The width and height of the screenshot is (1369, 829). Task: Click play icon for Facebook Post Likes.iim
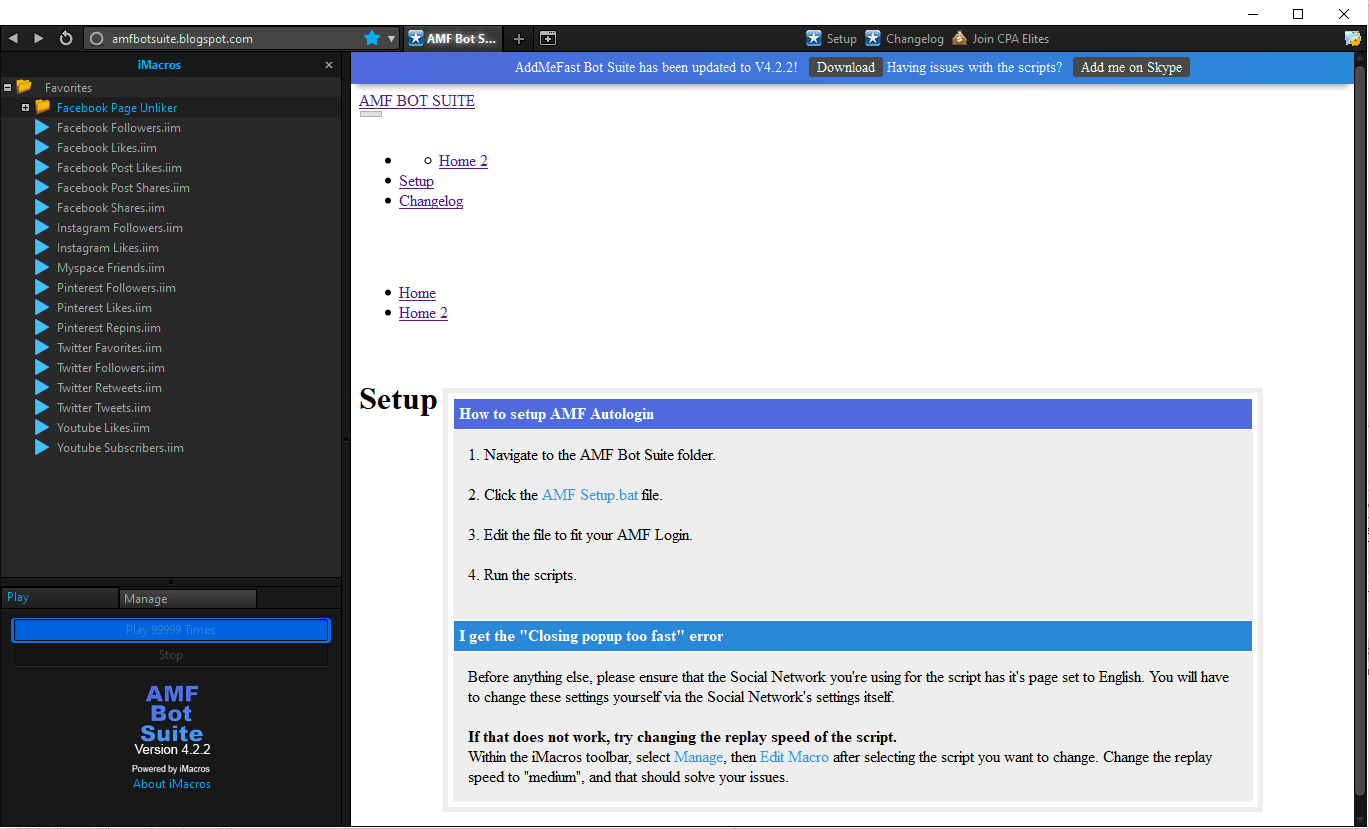click(42, 167)
